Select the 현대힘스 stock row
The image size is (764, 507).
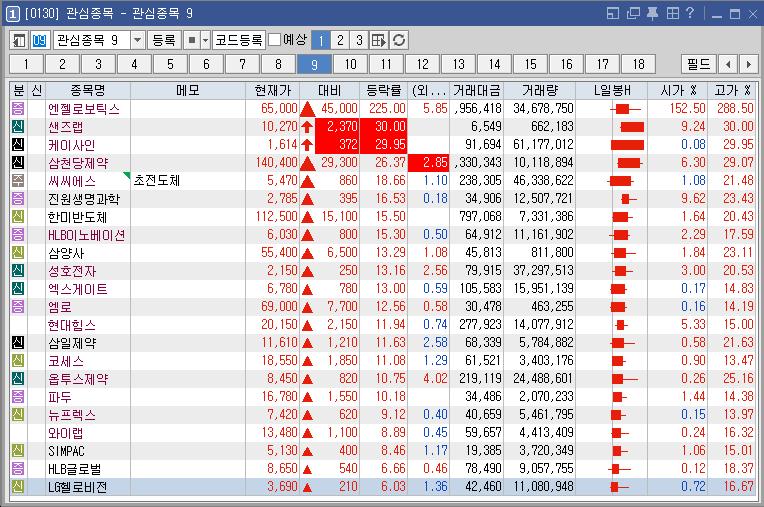click(x=383, y=324)
